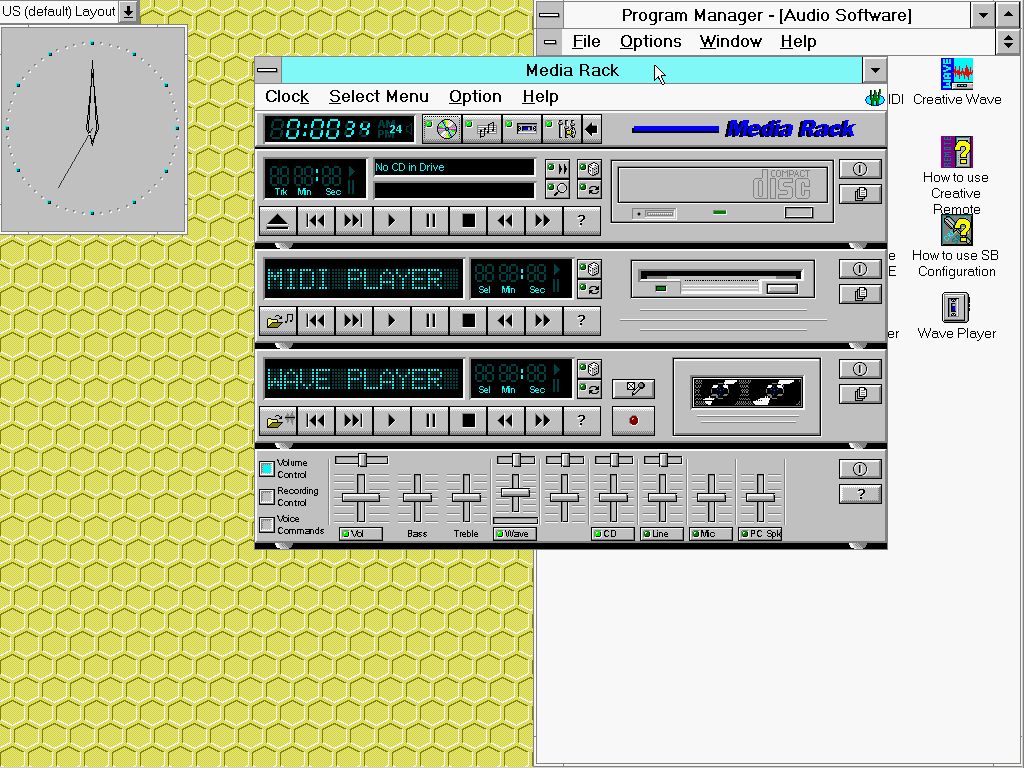Click the CD player help question button
Screen dimensions: 1024x768
(581, 221)
